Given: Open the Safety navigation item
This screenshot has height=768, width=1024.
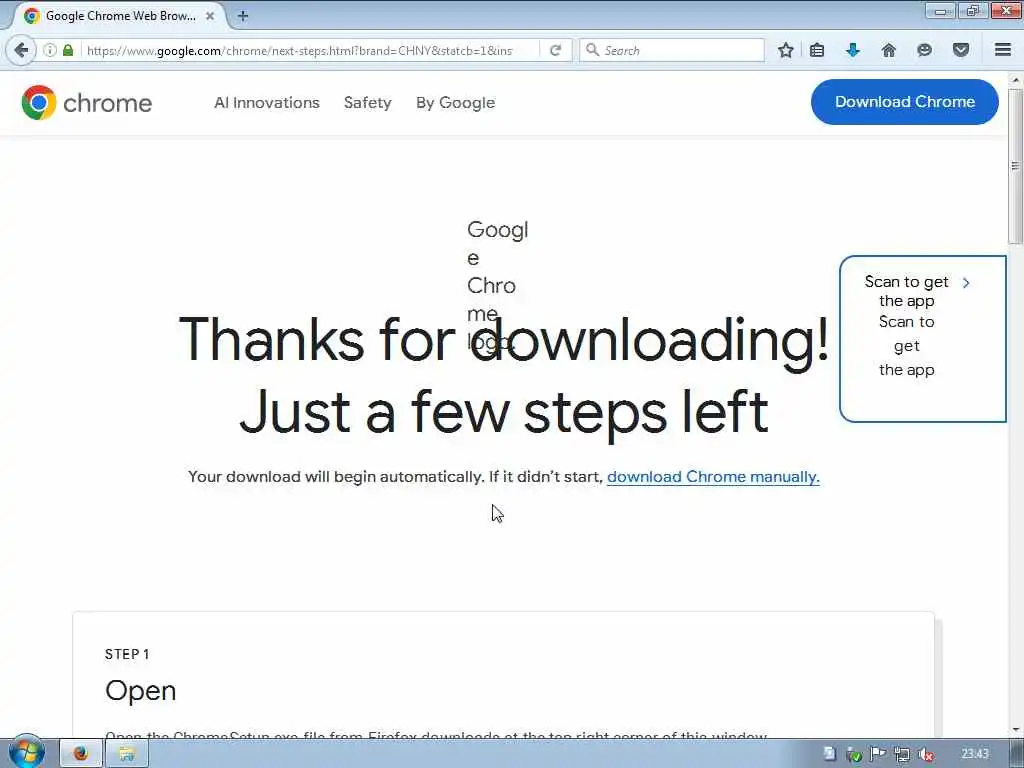Looking at the screenshot, I should click(368, 103).
